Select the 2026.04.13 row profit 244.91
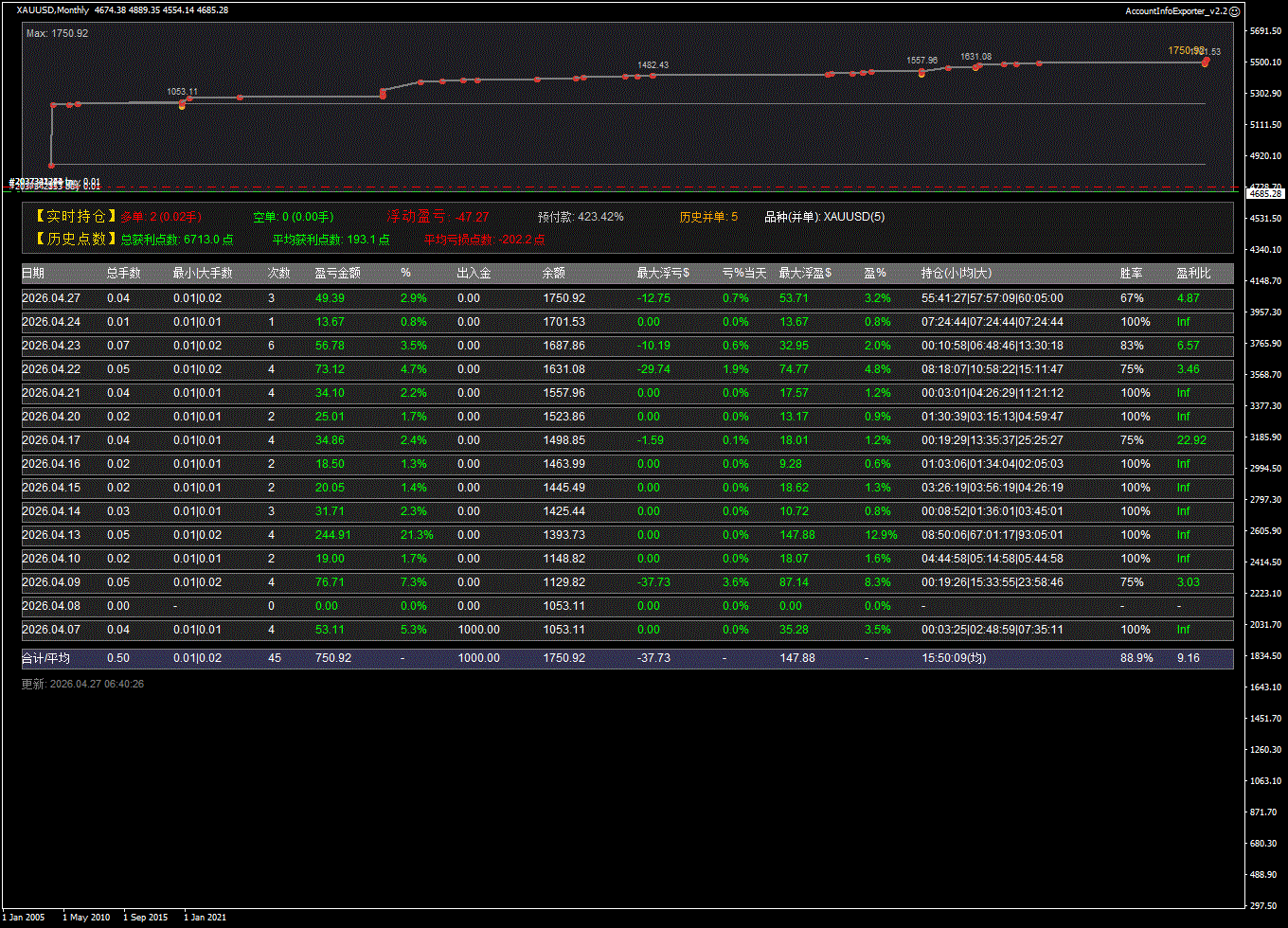The height and width of the screenshot is (928, 1288). coord(332,535)
